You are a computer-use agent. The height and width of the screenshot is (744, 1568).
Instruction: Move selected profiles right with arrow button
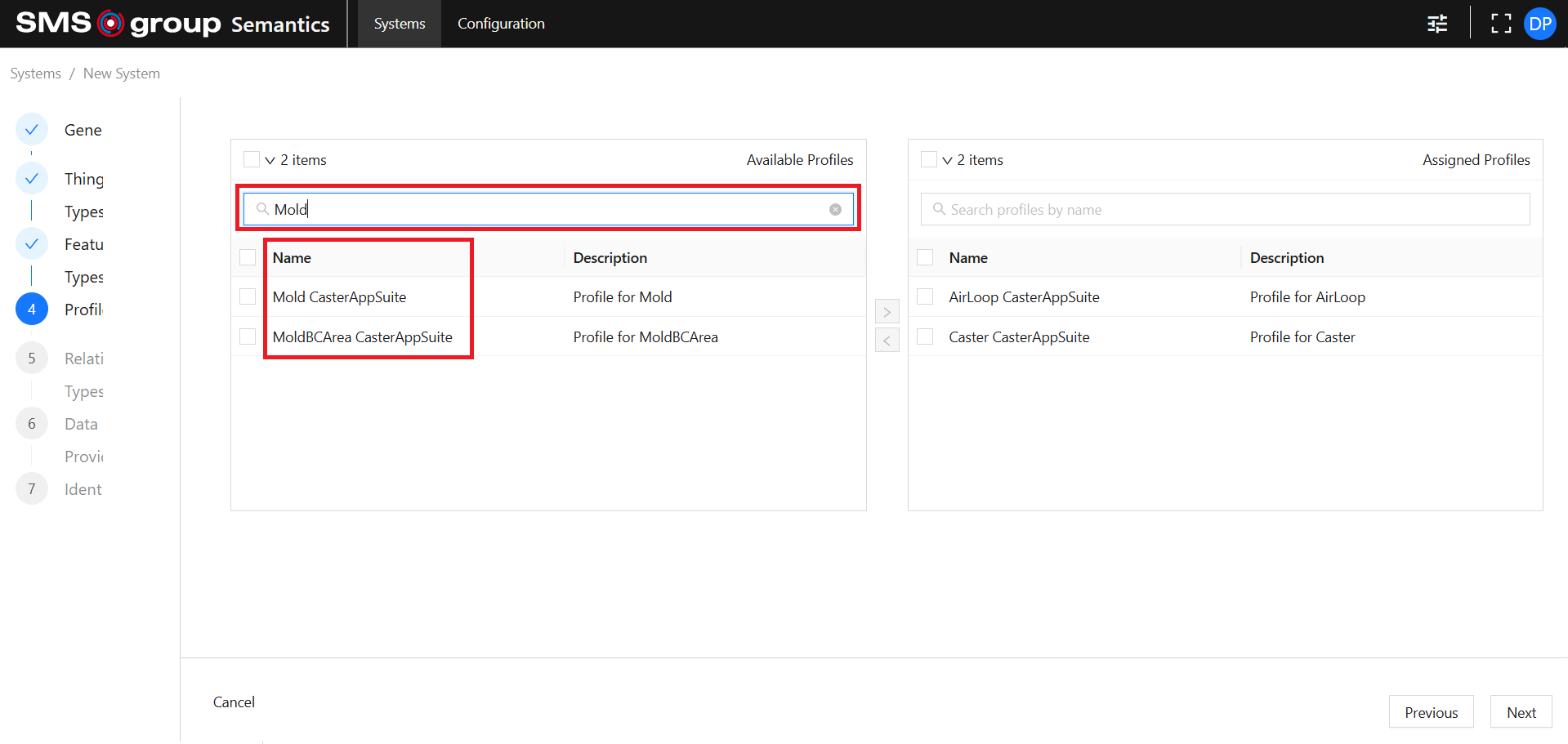(887, 312)
